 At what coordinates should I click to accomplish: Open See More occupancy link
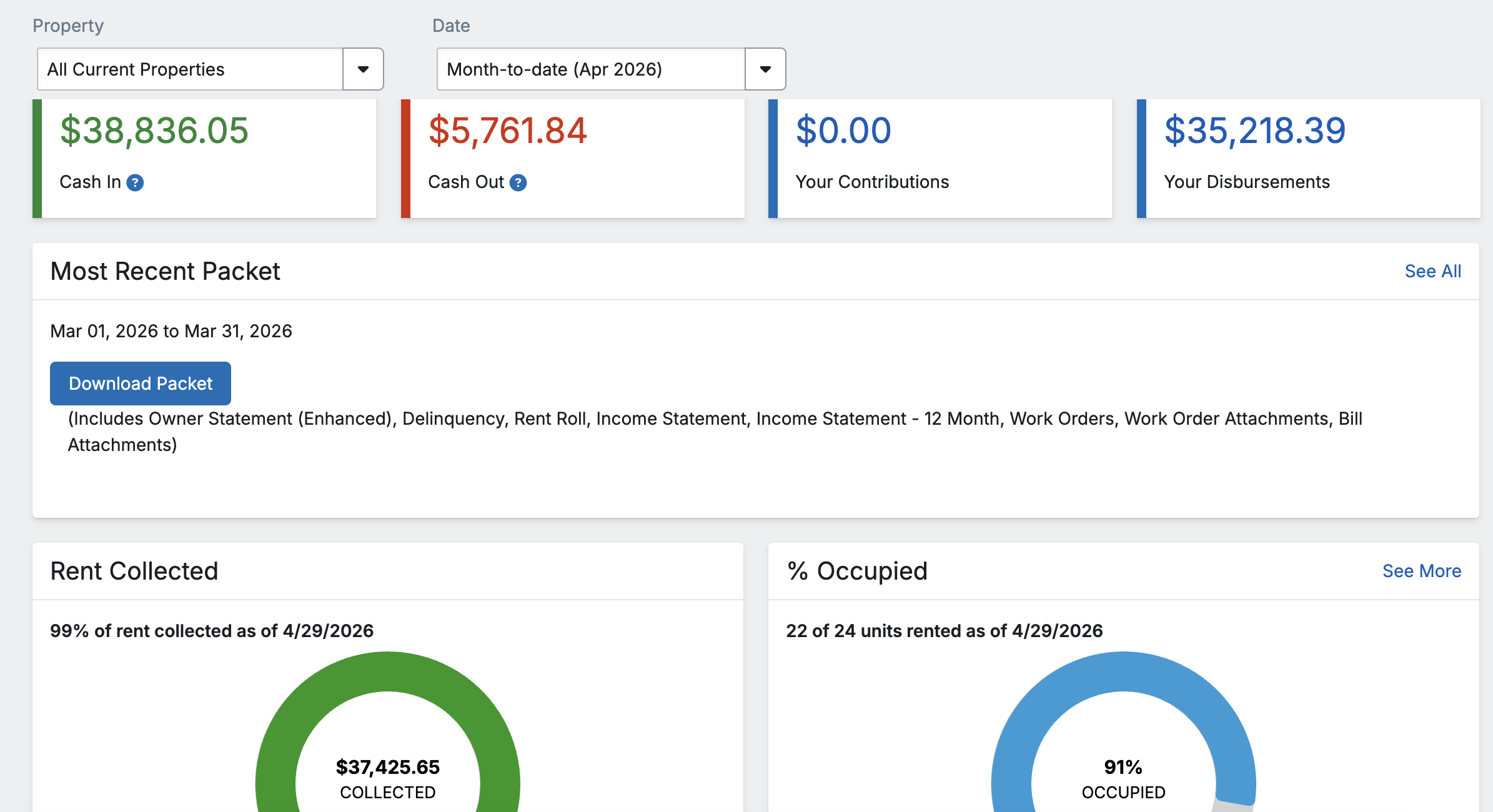pos(1421,571)
